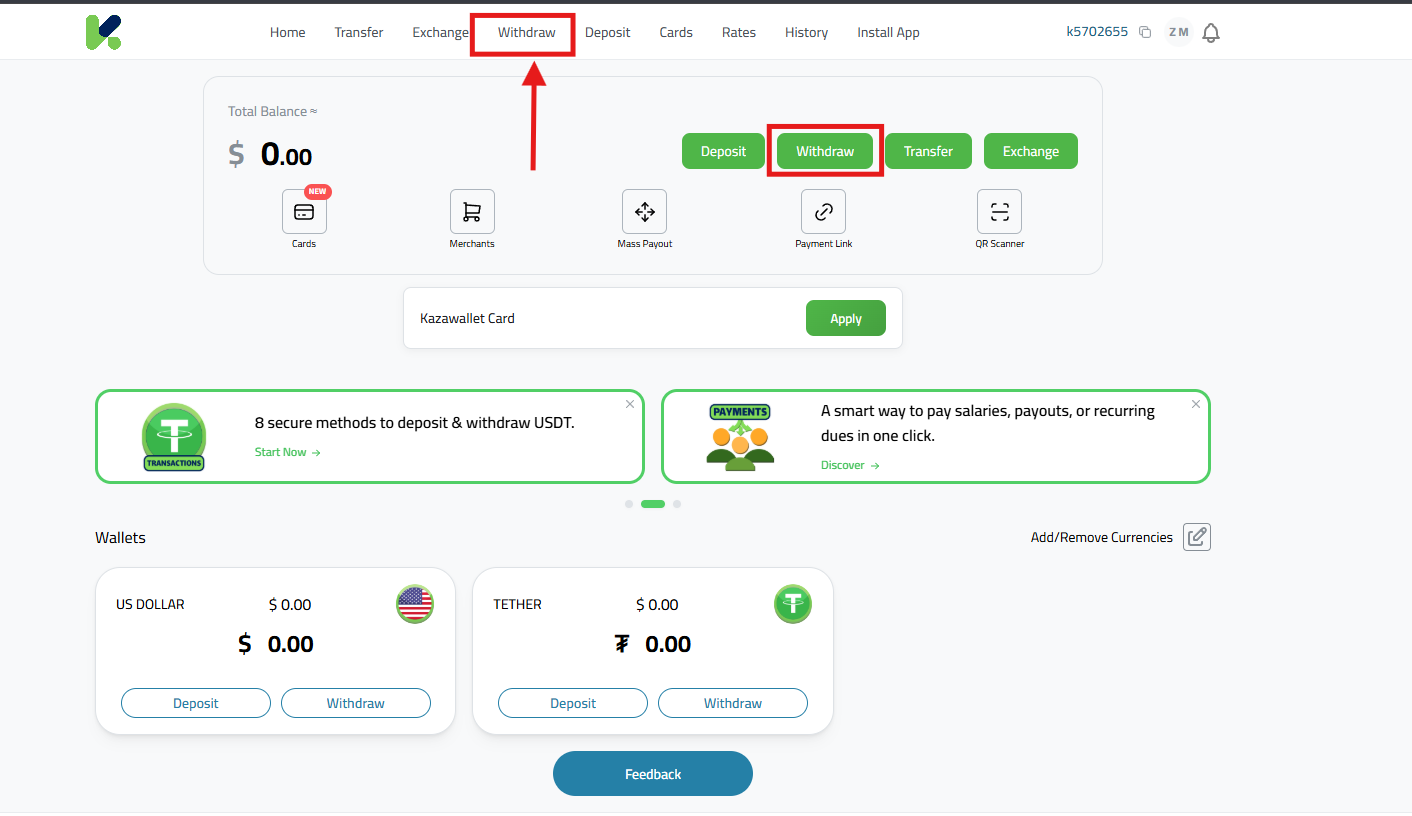Open the Cards icon with NEW badge

[x=304, y=212]
